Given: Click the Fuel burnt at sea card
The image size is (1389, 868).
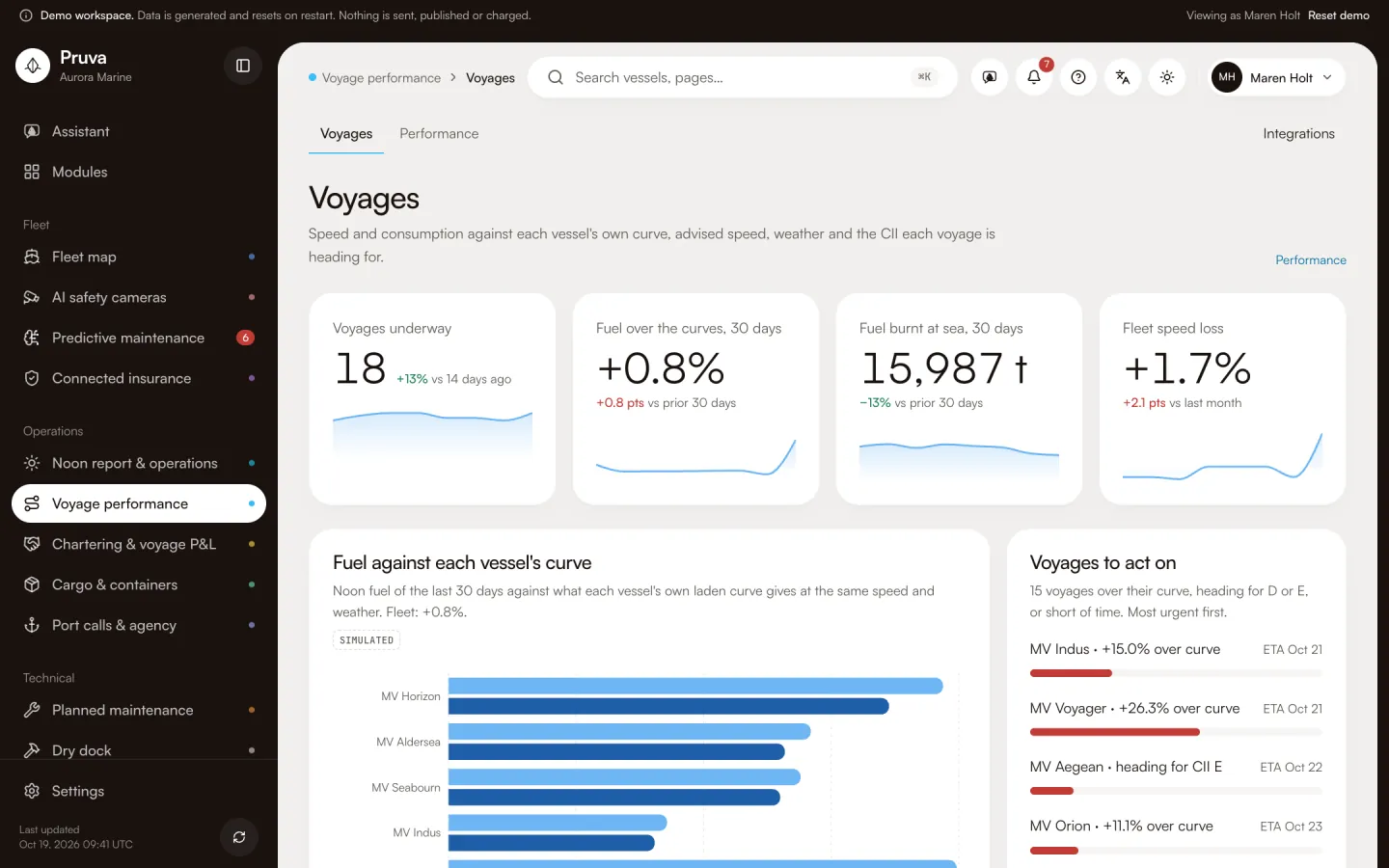Looking at the screenshot, I should [x=959, y=398].
